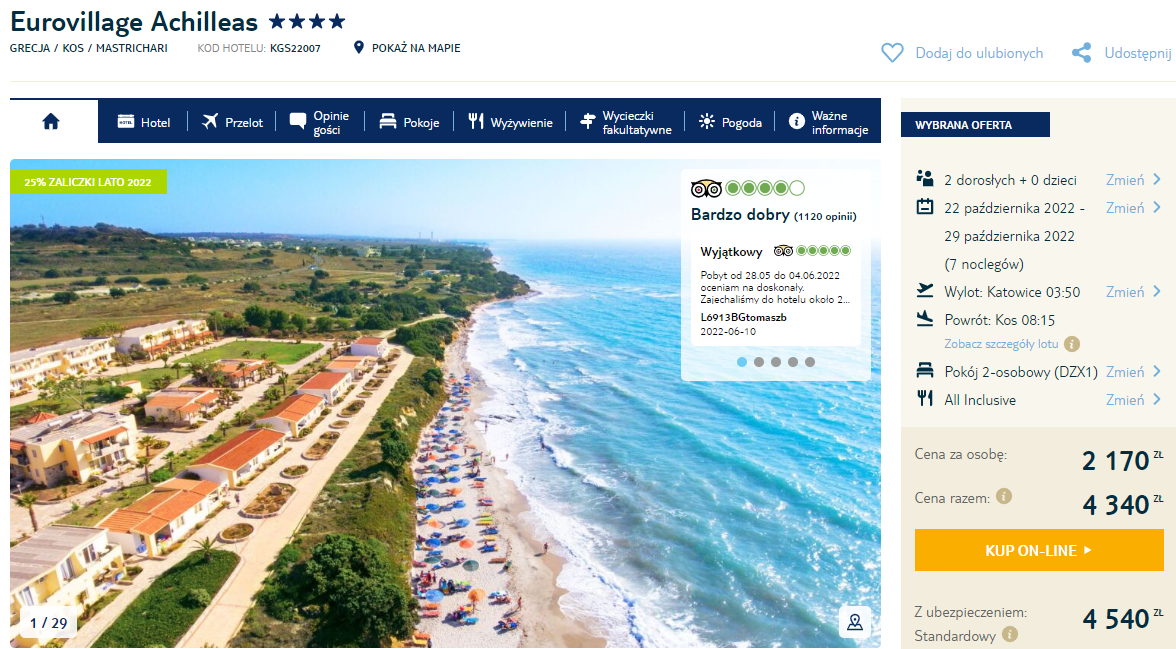
Task: Open the Zobacz szczegóły lotu link
Action: point(1000,344)
